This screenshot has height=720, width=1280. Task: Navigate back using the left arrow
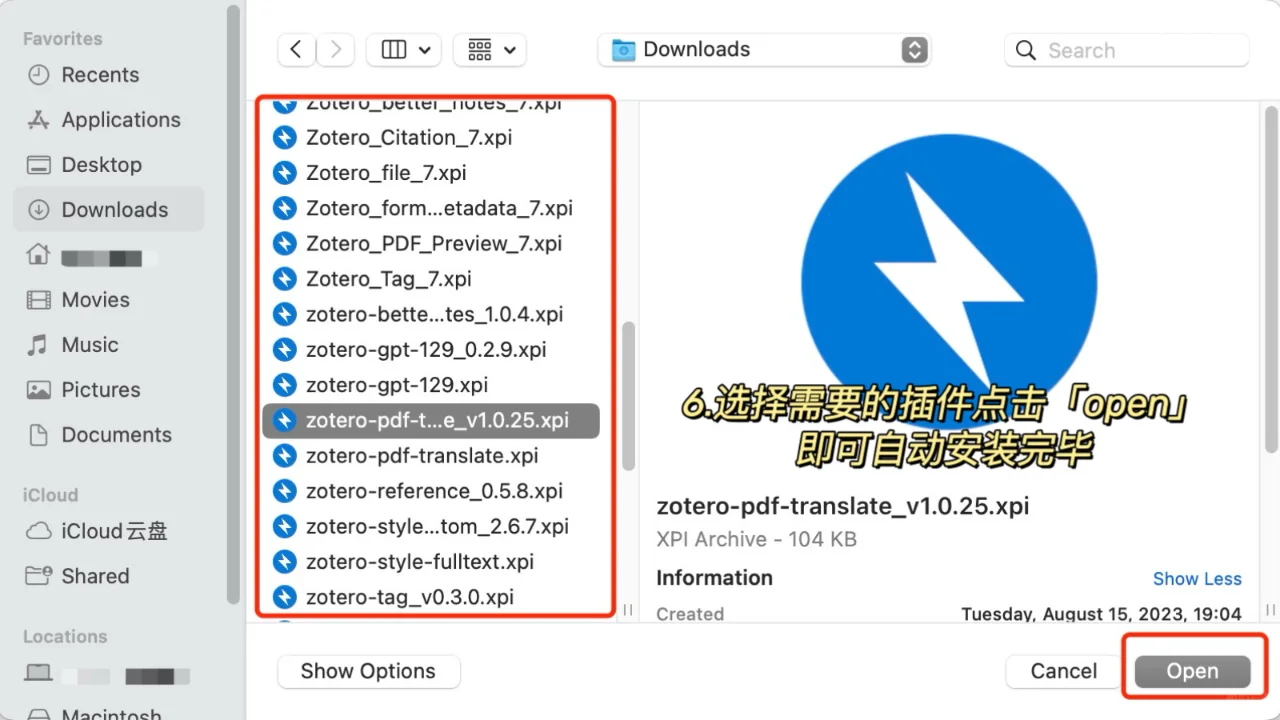[296, 49]
